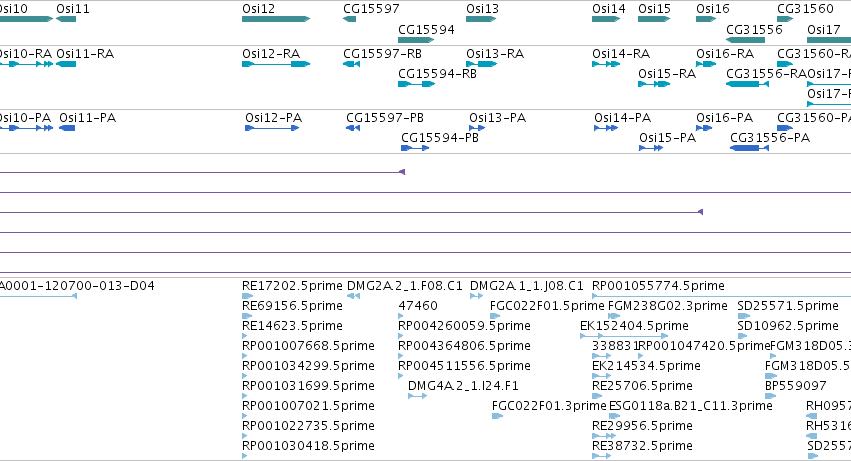Click the Osi11-PA protein label
The image size is (851, 461).
87,118
